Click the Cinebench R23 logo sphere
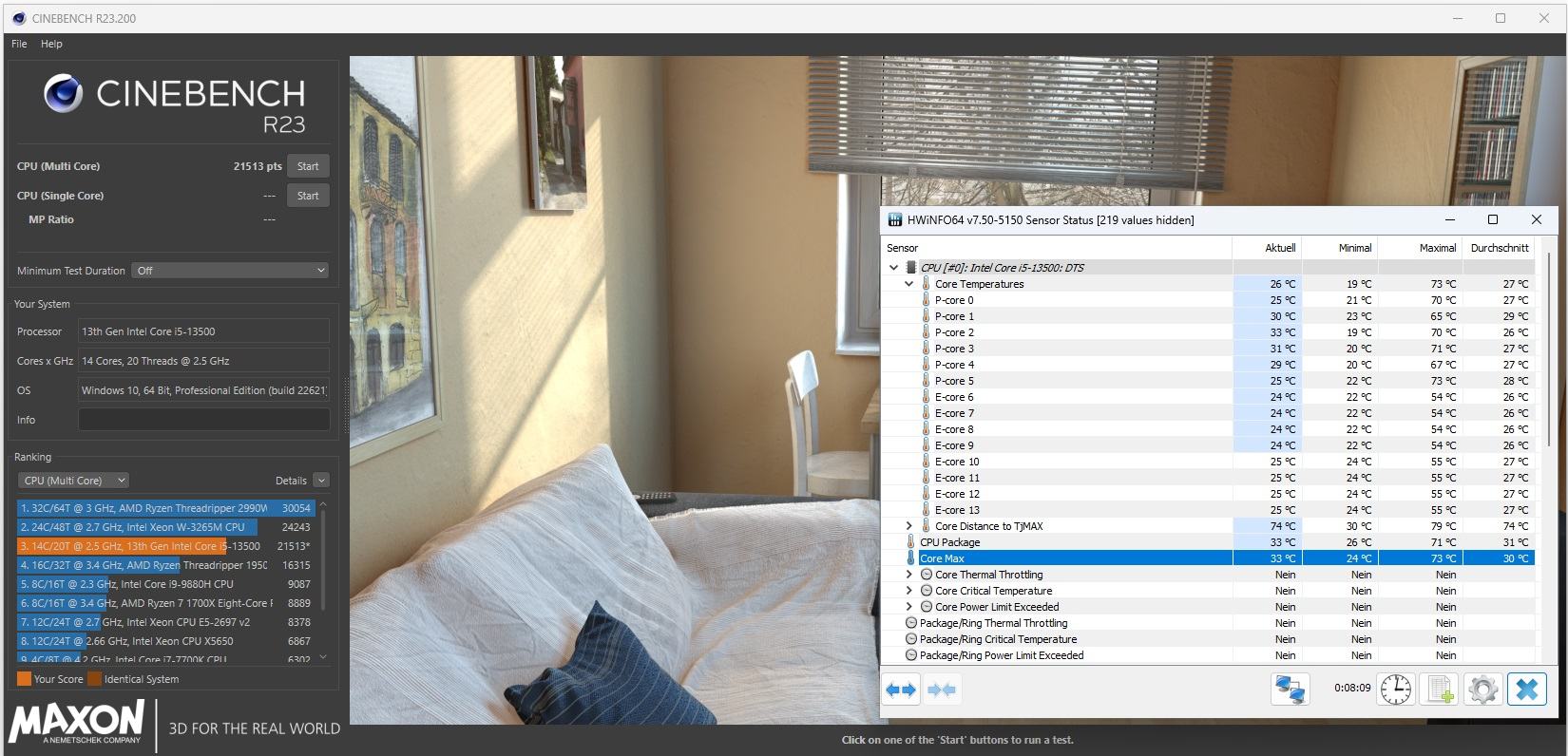Image resolution: width=1568 pixels, height=756 pixels. coord(63,93)
